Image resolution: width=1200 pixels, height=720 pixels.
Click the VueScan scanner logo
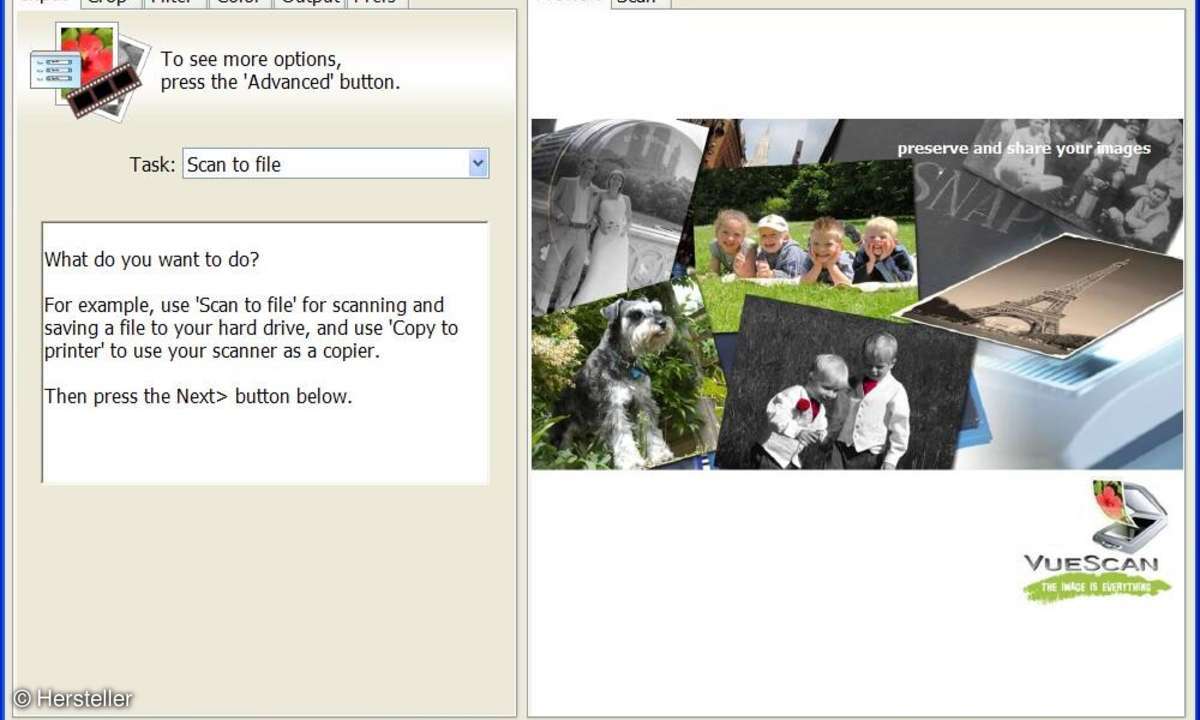[1097, 541]
